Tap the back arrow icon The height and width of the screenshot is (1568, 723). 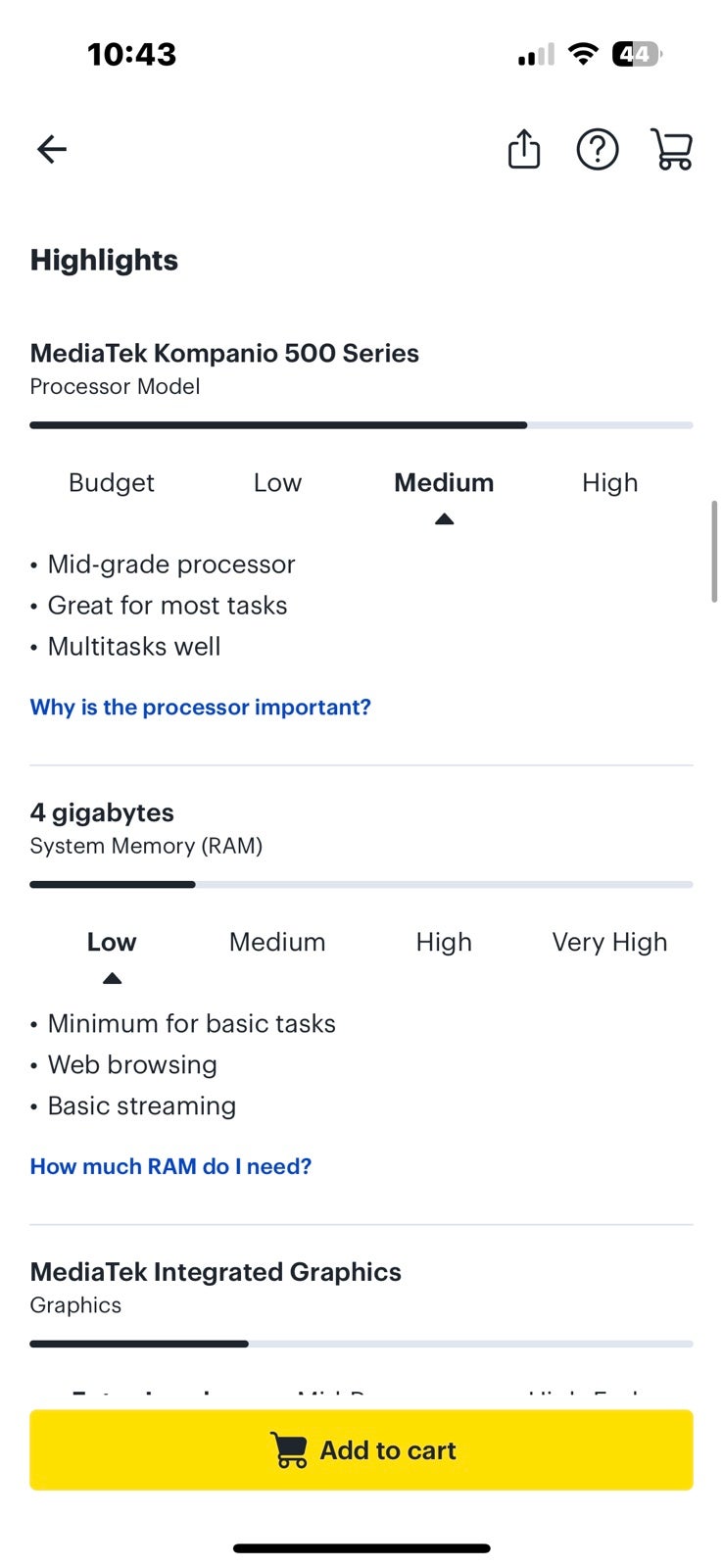52,149
